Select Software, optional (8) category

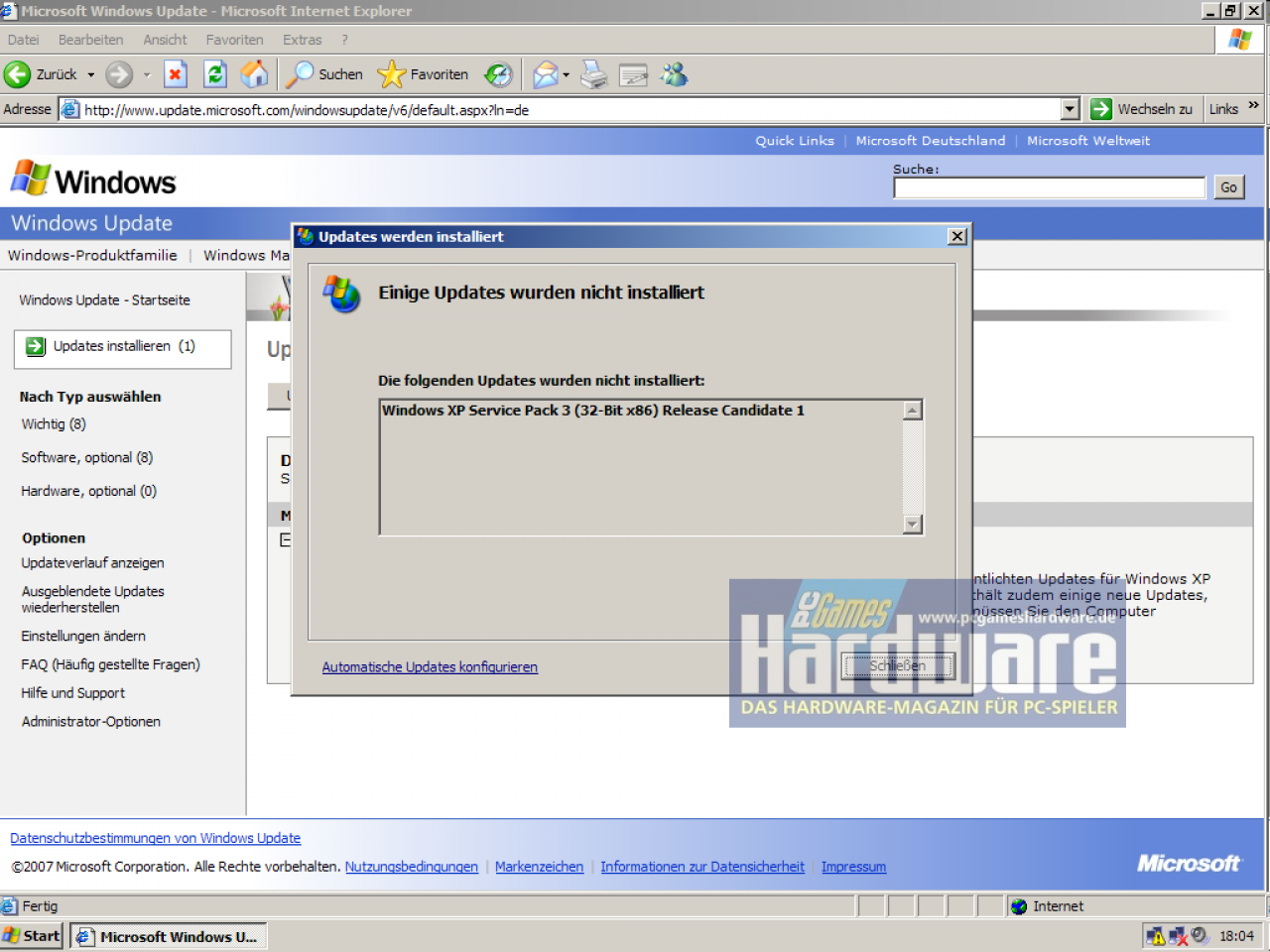pos(87,457)
